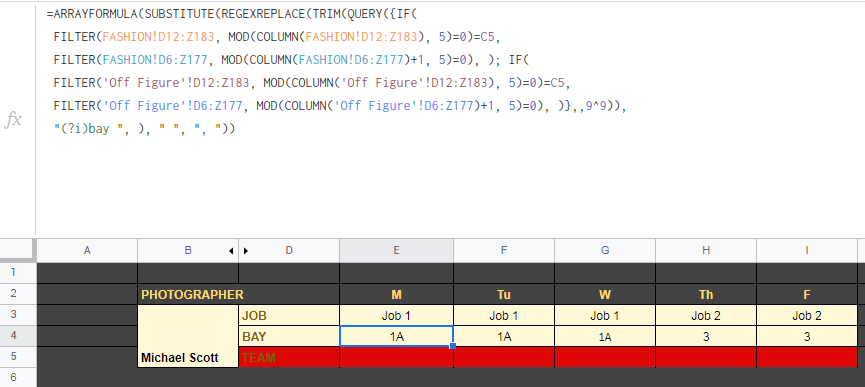Click the Michael Scott name cell

pos(188,336)
